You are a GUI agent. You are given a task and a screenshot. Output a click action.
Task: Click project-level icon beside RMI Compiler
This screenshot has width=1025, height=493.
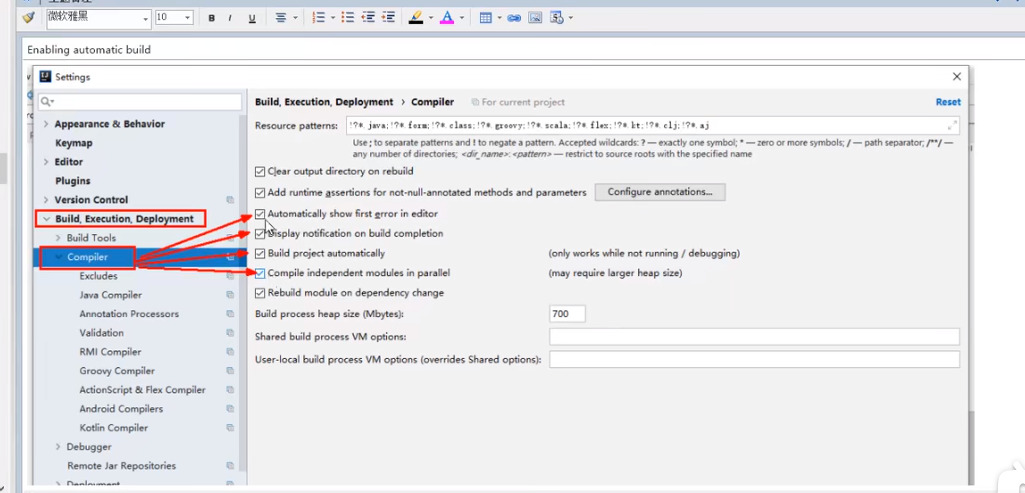pos(230,352)
